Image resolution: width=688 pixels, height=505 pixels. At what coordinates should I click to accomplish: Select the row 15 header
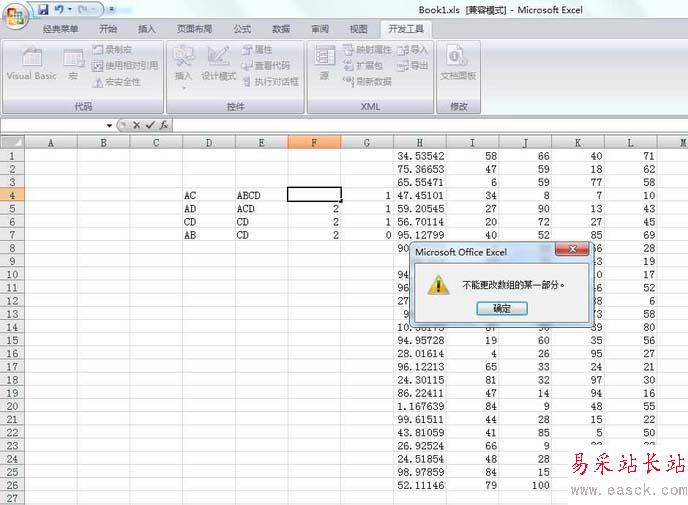12,340
